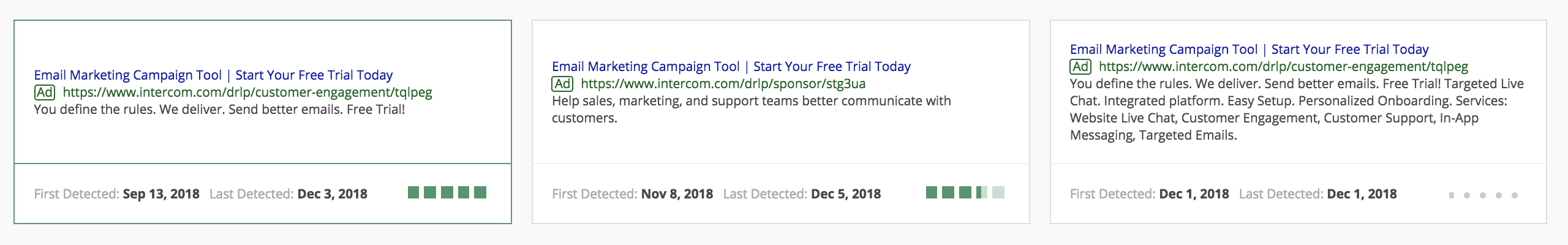Open the headline of the ad first detected Sep 13

click(x=213, y=75)
